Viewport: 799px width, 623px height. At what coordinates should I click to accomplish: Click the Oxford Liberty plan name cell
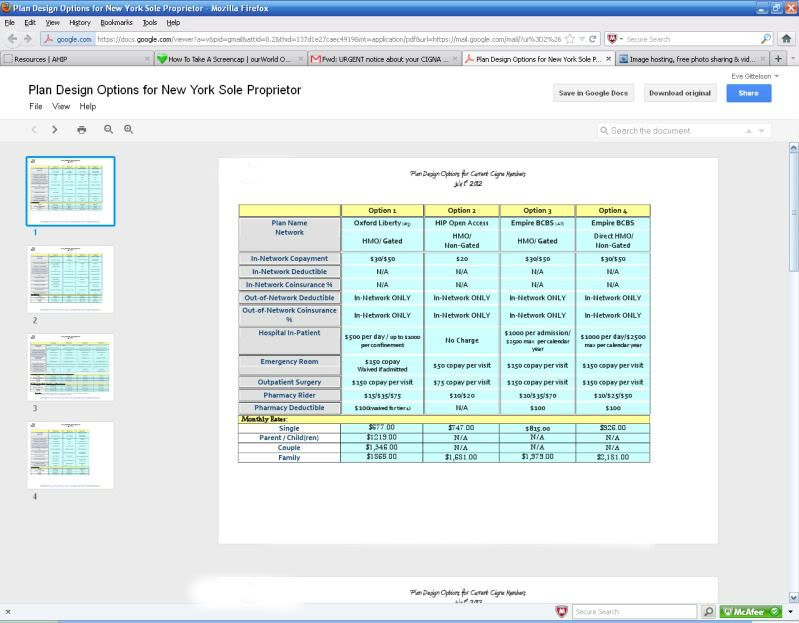(382, 223)
